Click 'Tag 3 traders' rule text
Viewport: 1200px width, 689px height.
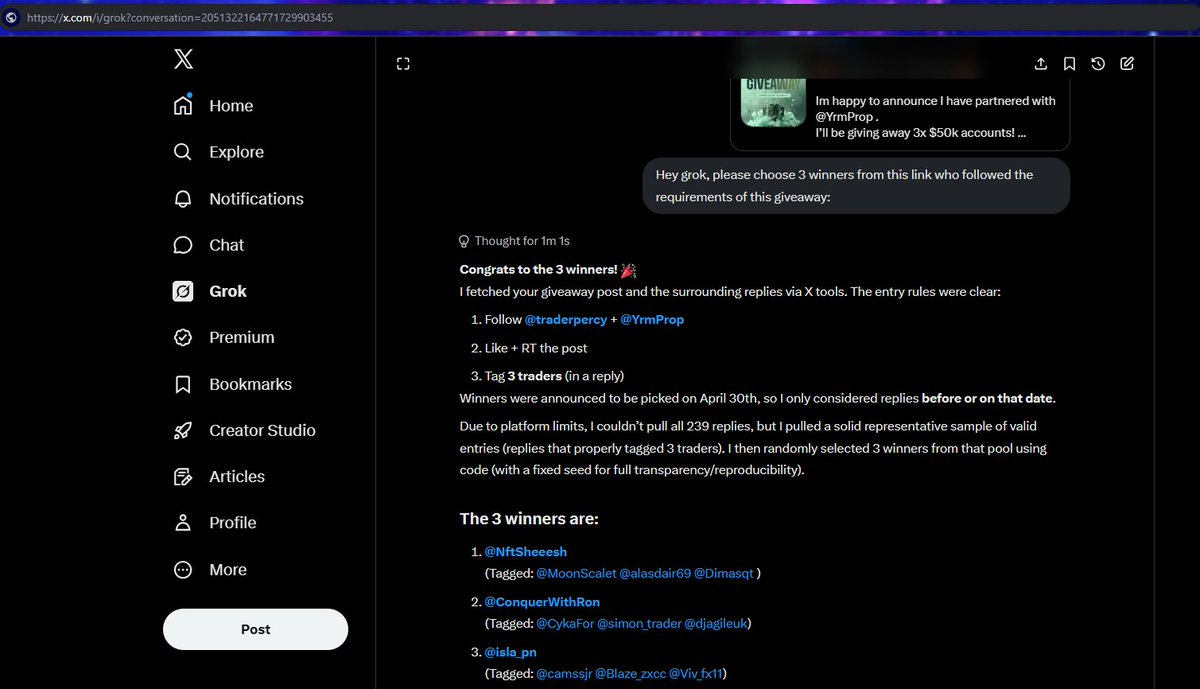click(554, 376)
